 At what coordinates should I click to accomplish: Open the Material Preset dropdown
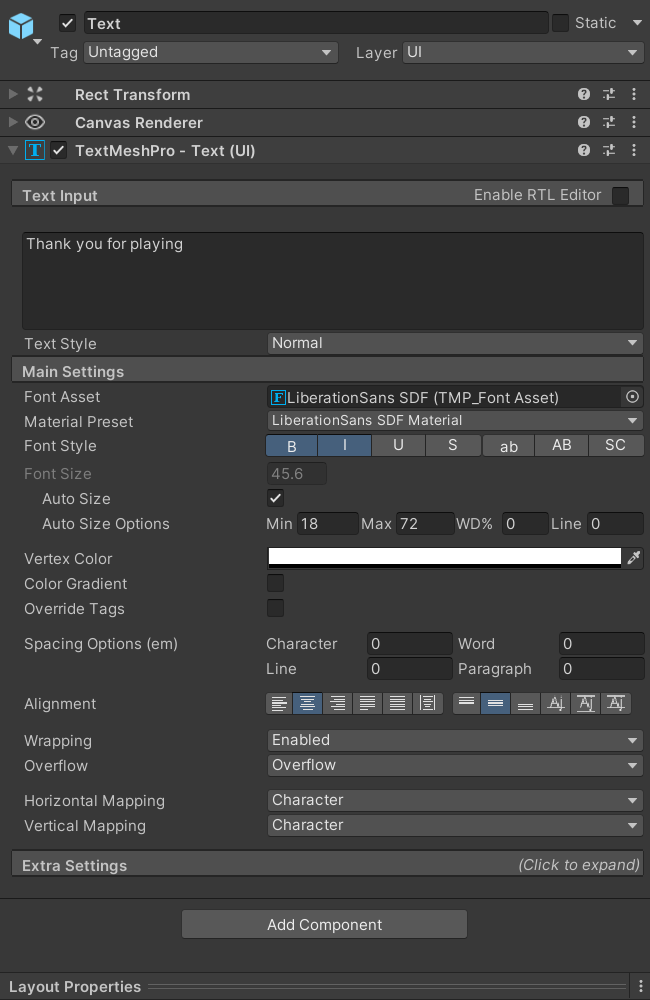point(455,420)
